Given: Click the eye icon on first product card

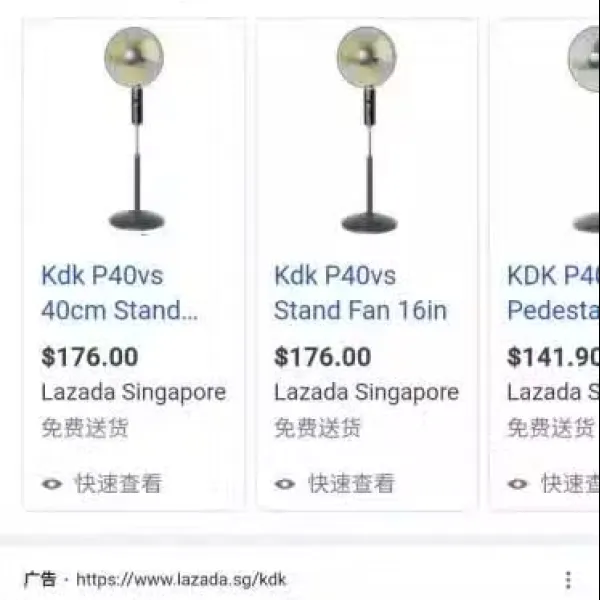Looking at the screenshot, I should click(x=52, y=484).
